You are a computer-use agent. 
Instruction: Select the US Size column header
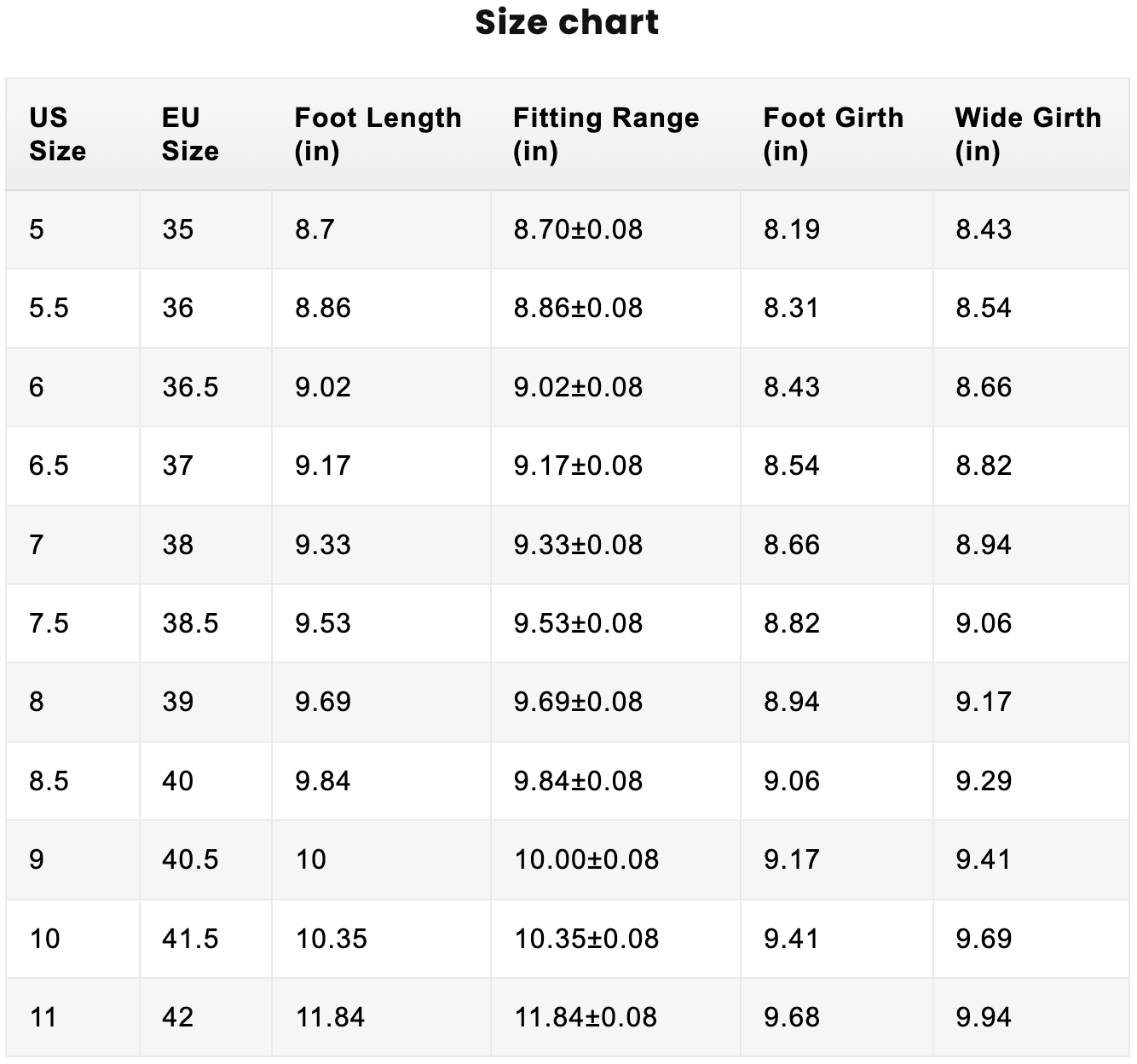58,134
